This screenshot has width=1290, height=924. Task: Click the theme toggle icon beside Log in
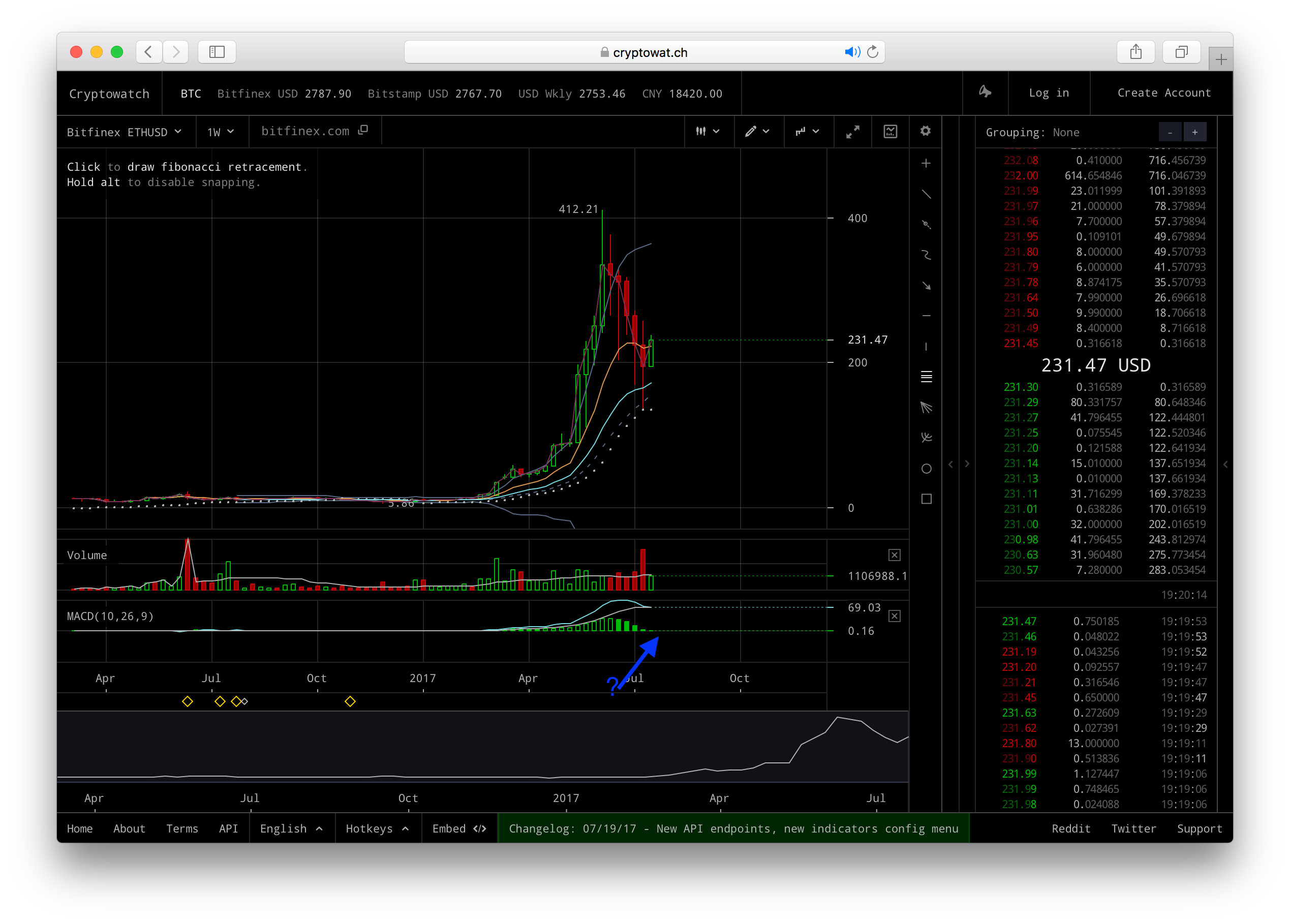985,92
